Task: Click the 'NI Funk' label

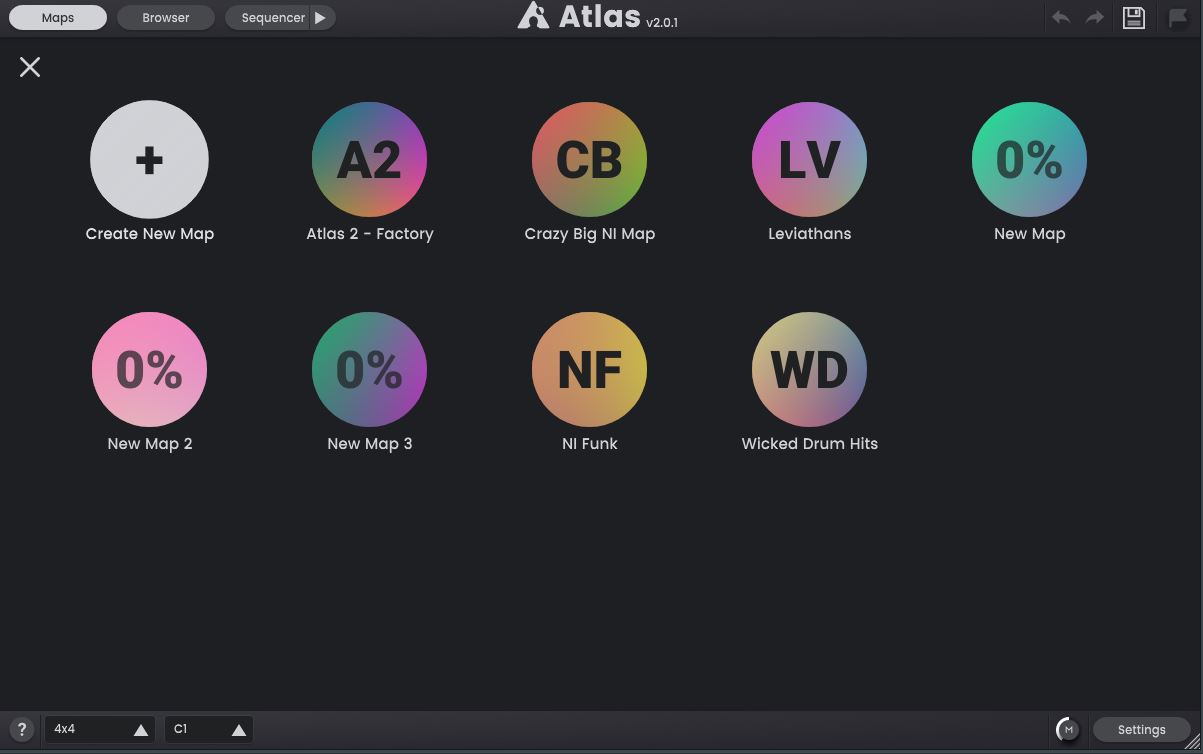Action: (x=590, y=444)
